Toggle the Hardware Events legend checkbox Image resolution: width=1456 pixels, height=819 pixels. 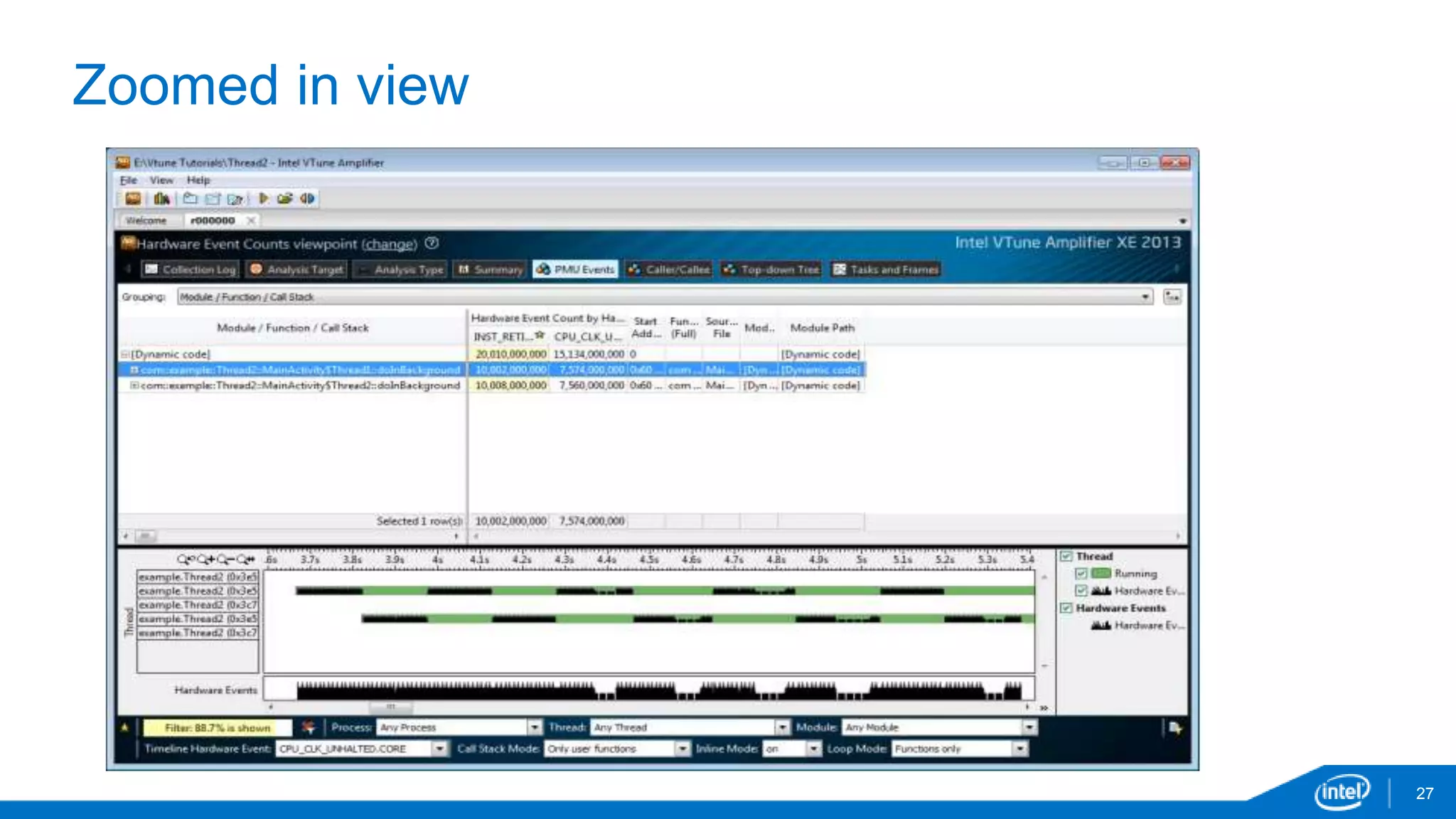pyautogui.click(x=1066, y=608)
